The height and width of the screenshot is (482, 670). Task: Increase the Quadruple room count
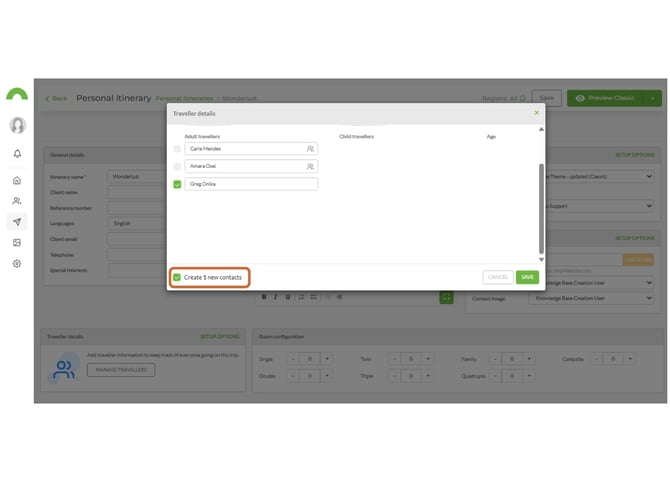(529, 376)
